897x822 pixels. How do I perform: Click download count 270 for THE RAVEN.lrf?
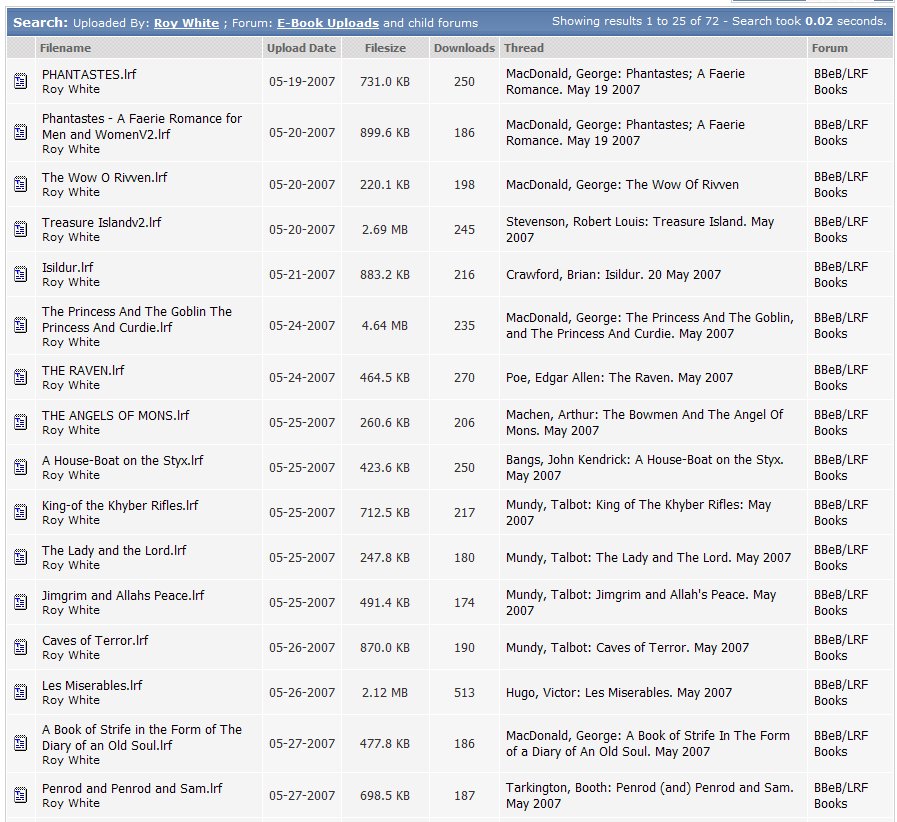(465, 378)
